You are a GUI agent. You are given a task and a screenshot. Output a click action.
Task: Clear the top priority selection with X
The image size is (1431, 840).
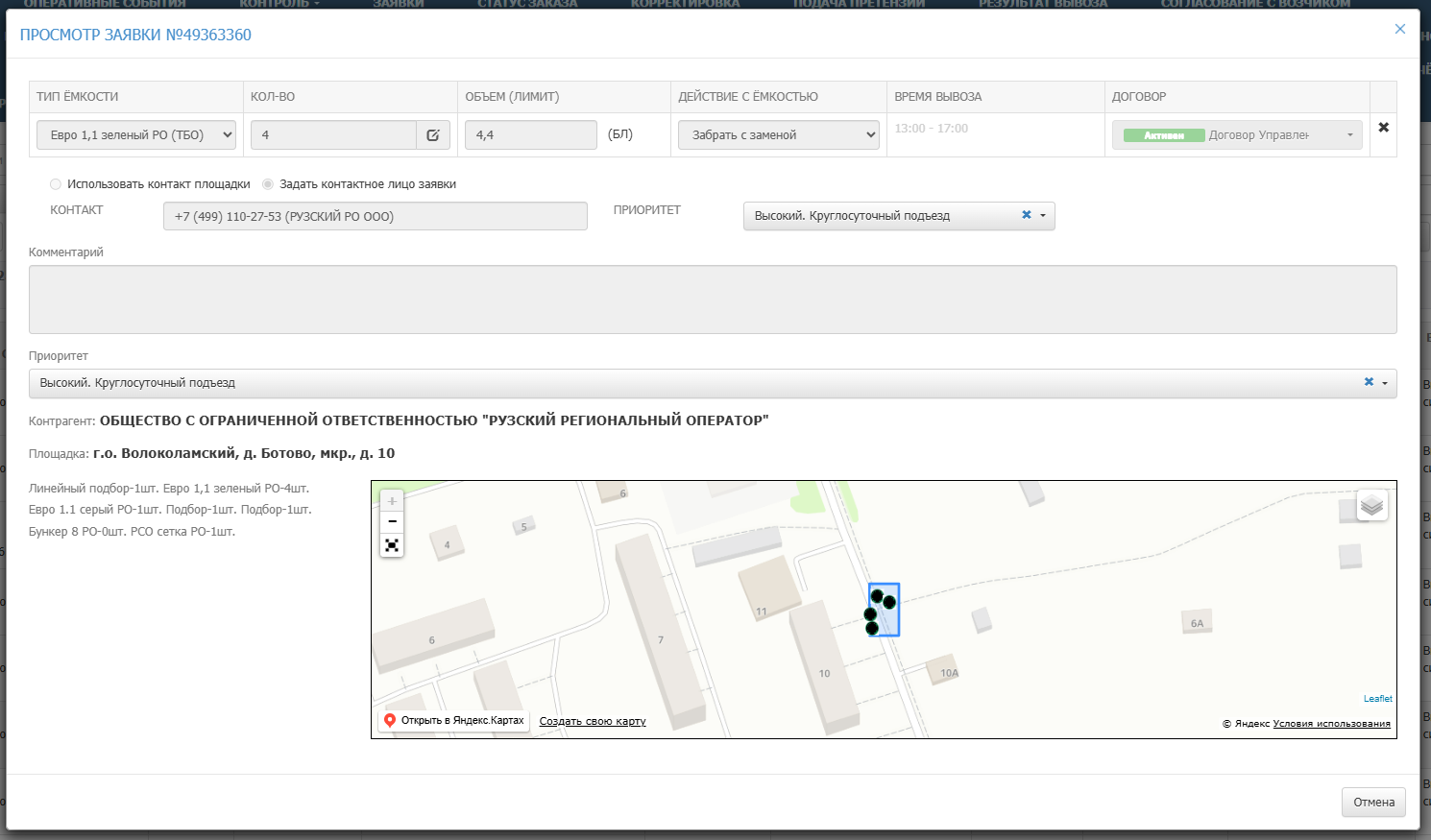tap(1027, 215)
